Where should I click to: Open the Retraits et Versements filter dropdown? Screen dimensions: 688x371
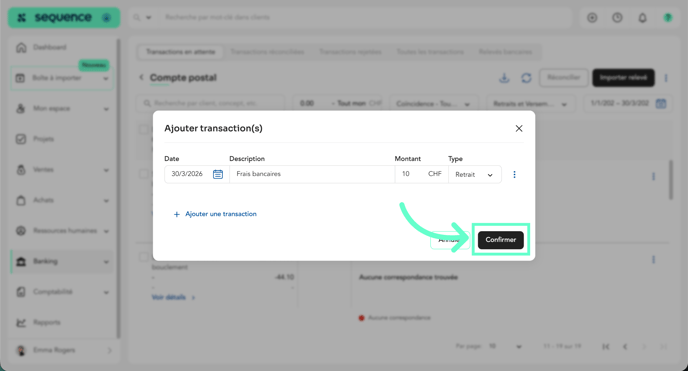[530, 104]
